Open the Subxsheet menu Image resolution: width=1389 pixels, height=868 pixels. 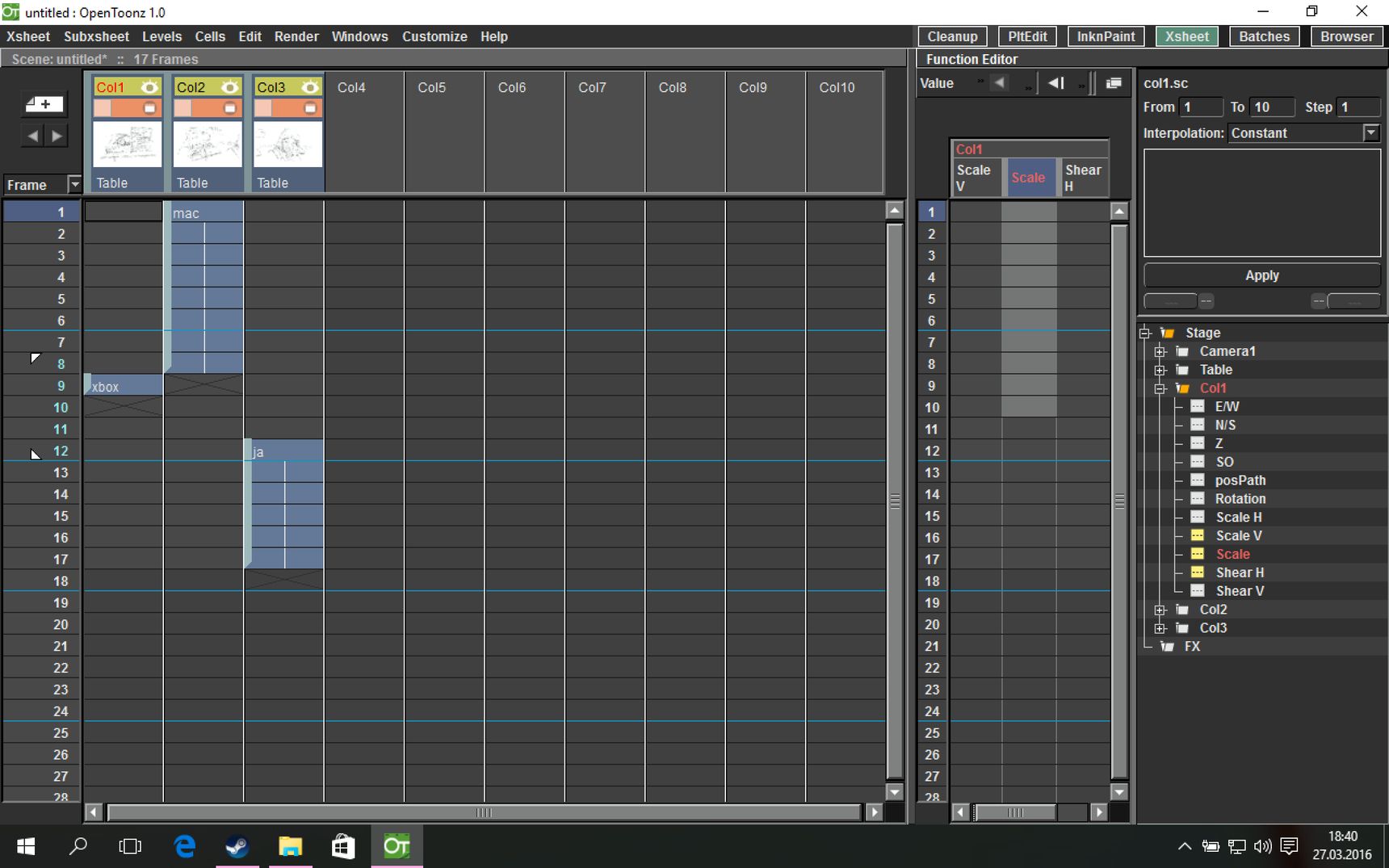96,36
